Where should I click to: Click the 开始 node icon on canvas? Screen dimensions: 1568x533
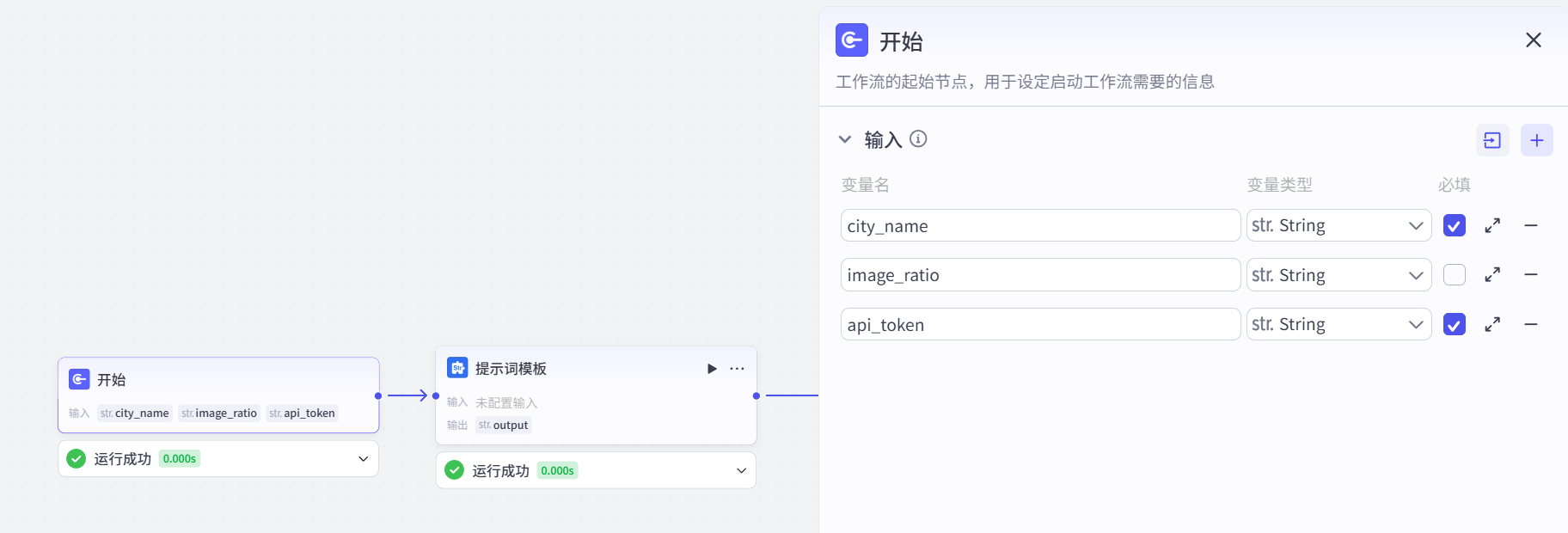point(79,379)
